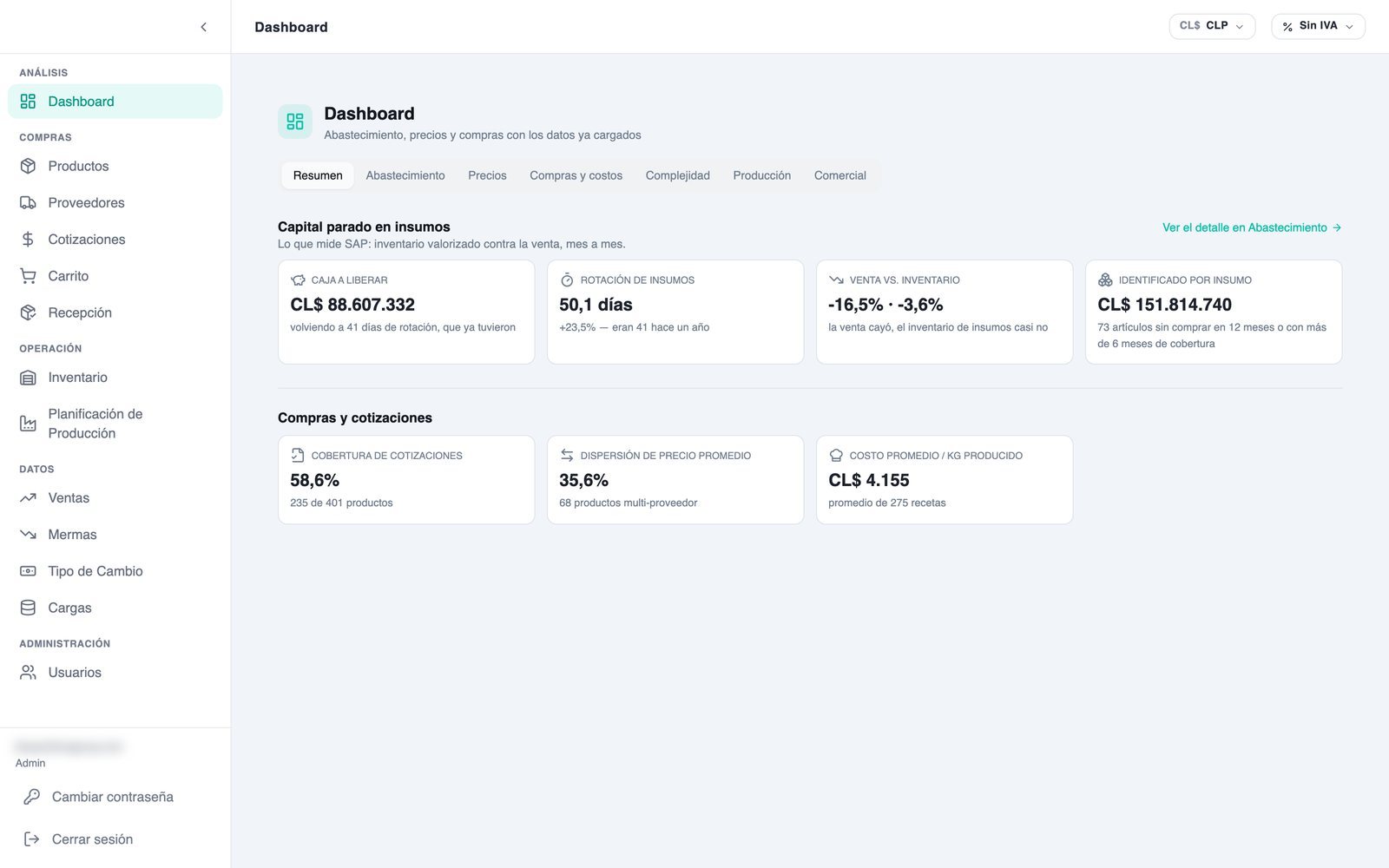Click the Proveedores truck icon

[x=28, y=203]
